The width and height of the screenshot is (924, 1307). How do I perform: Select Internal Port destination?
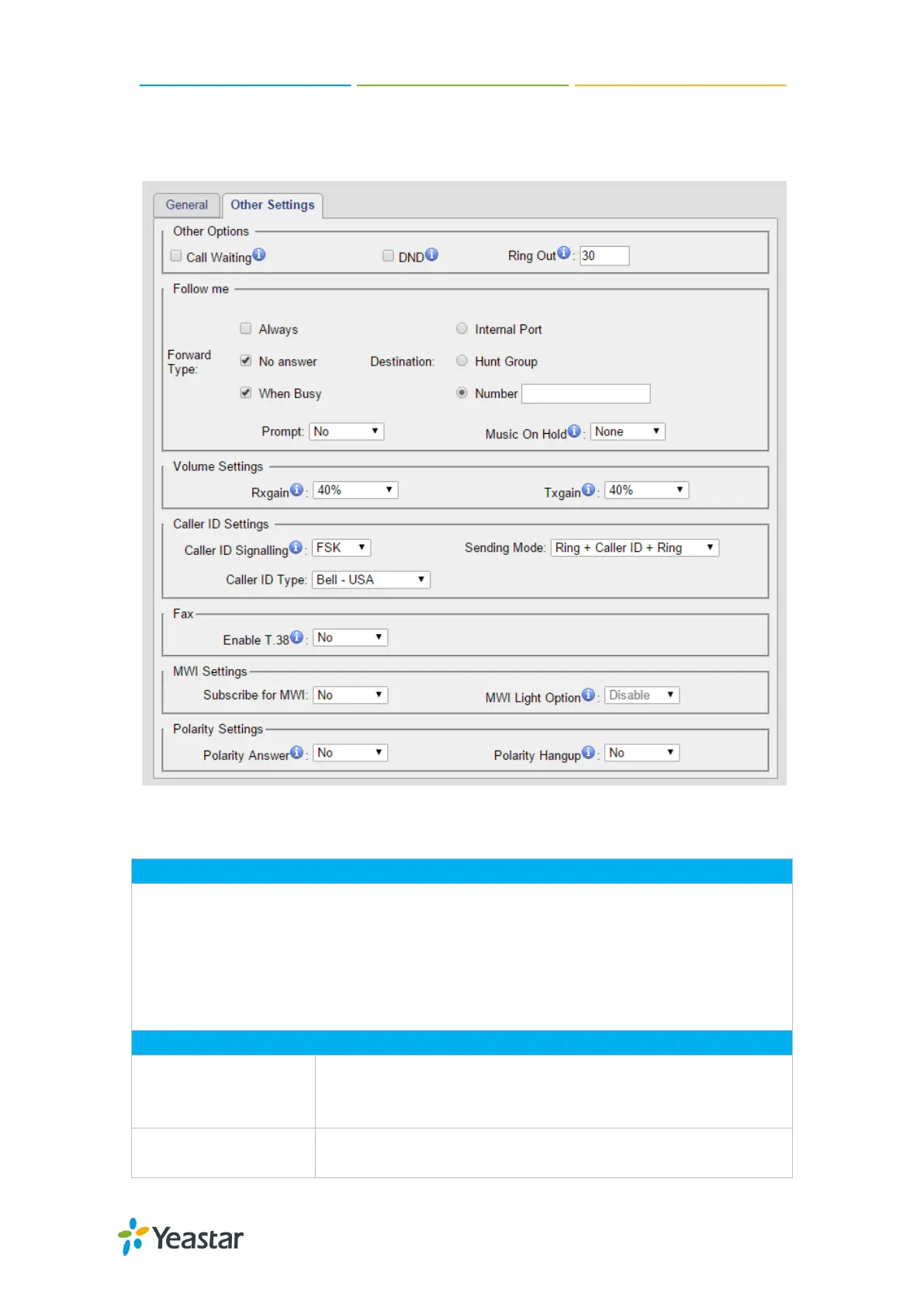point(462,328)
